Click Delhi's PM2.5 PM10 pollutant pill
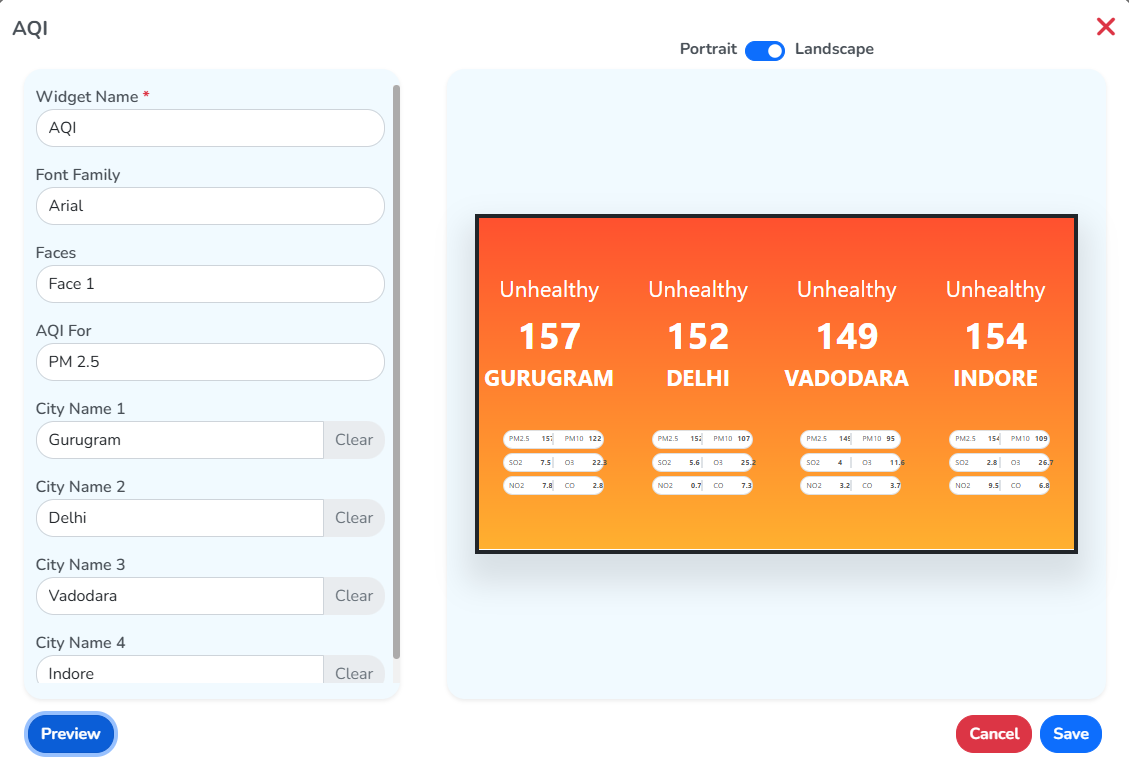Image resolution: width=1129 pixels, height=762 pixels. coord(702,439)
